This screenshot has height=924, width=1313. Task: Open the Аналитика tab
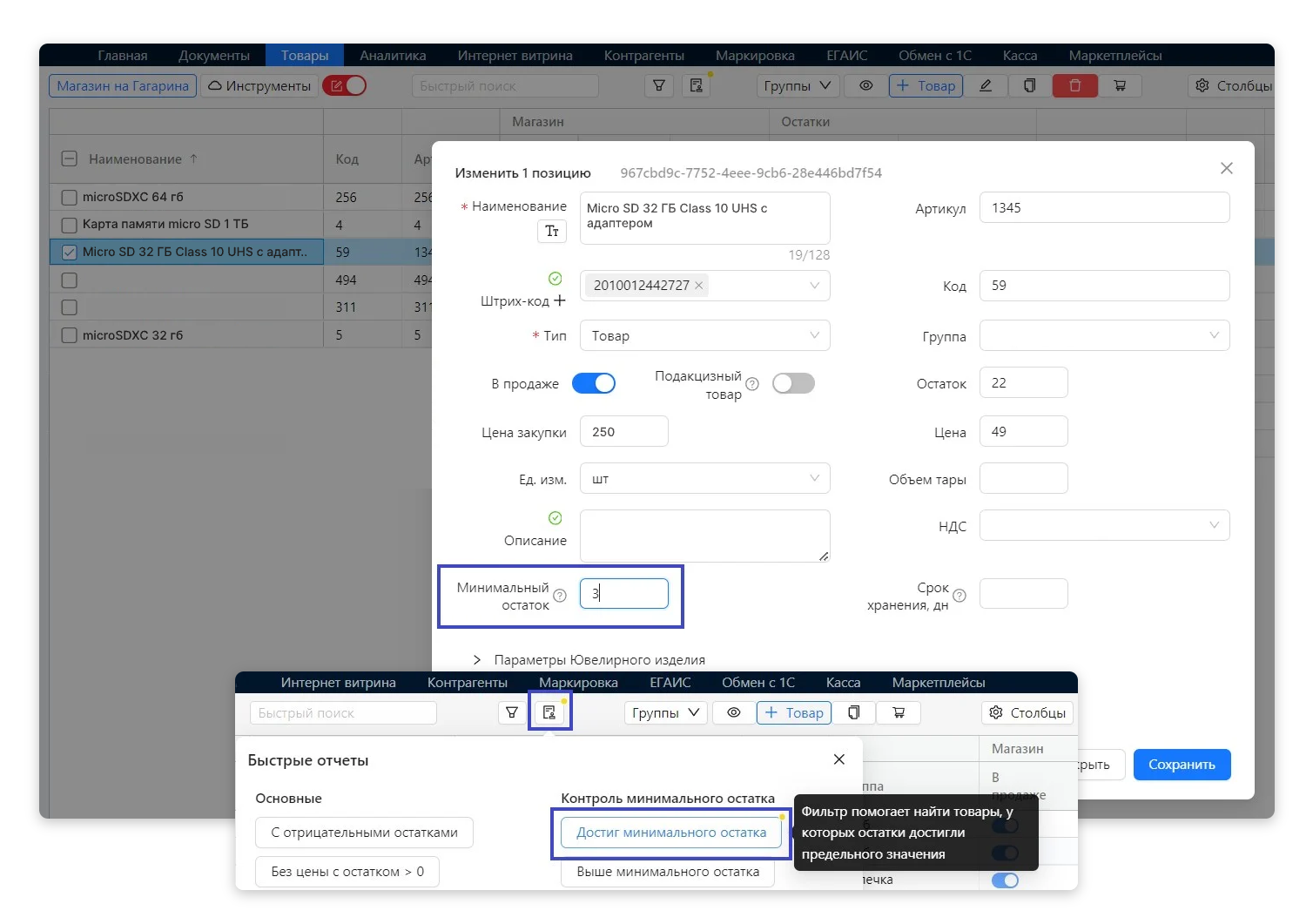pos(393,56)
